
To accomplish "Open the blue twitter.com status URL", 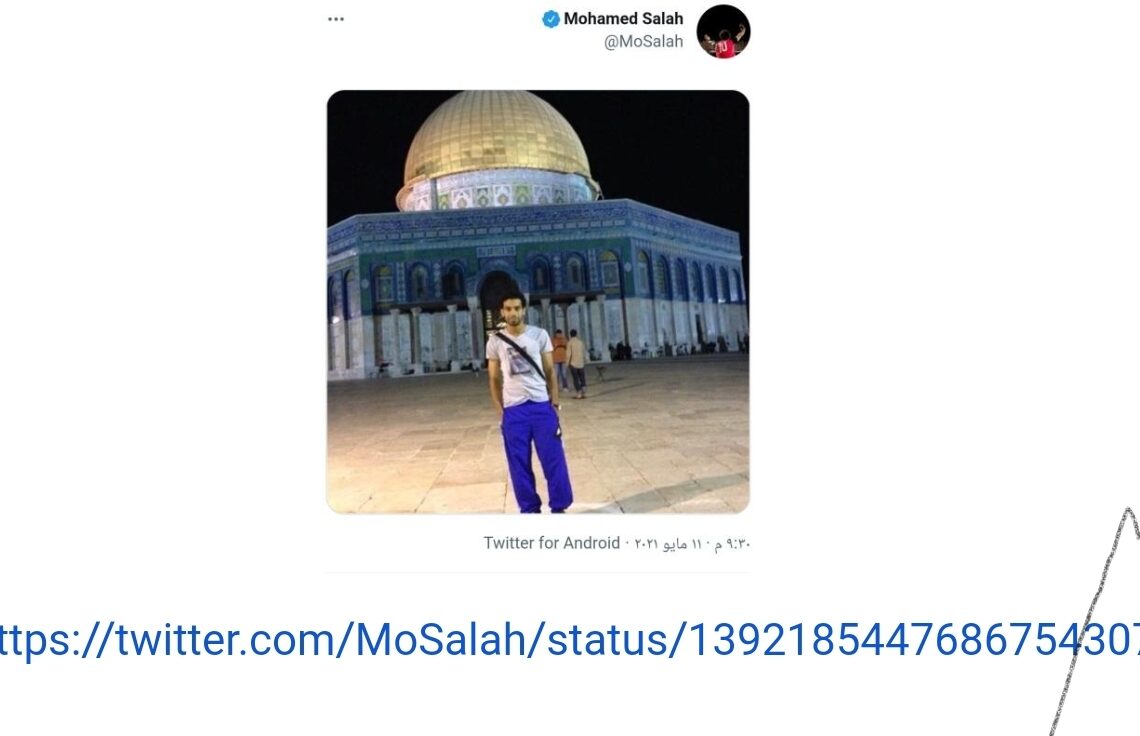I will (x=570, y=640).
